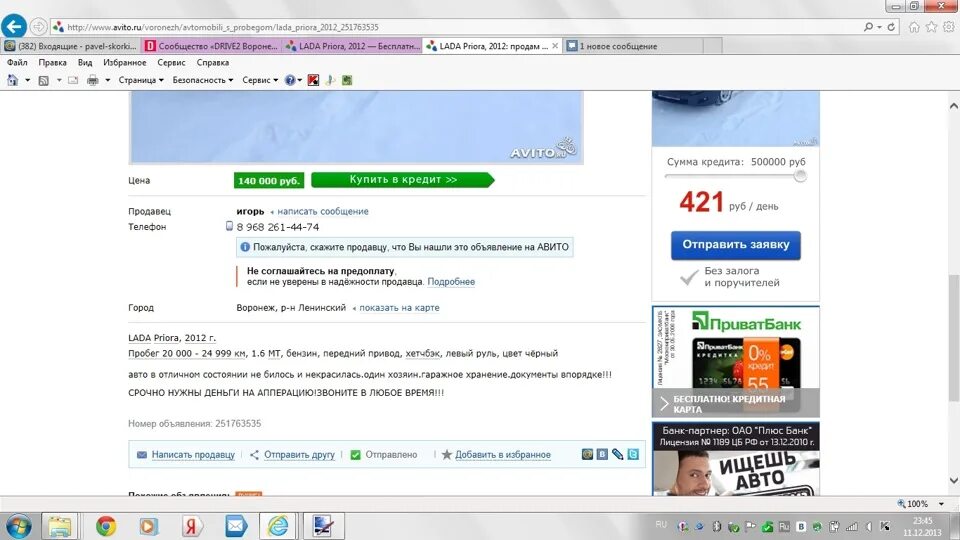The image size is (960, 540).
Task: Open Favorites star icon at top right
Action: pos(931,27)
